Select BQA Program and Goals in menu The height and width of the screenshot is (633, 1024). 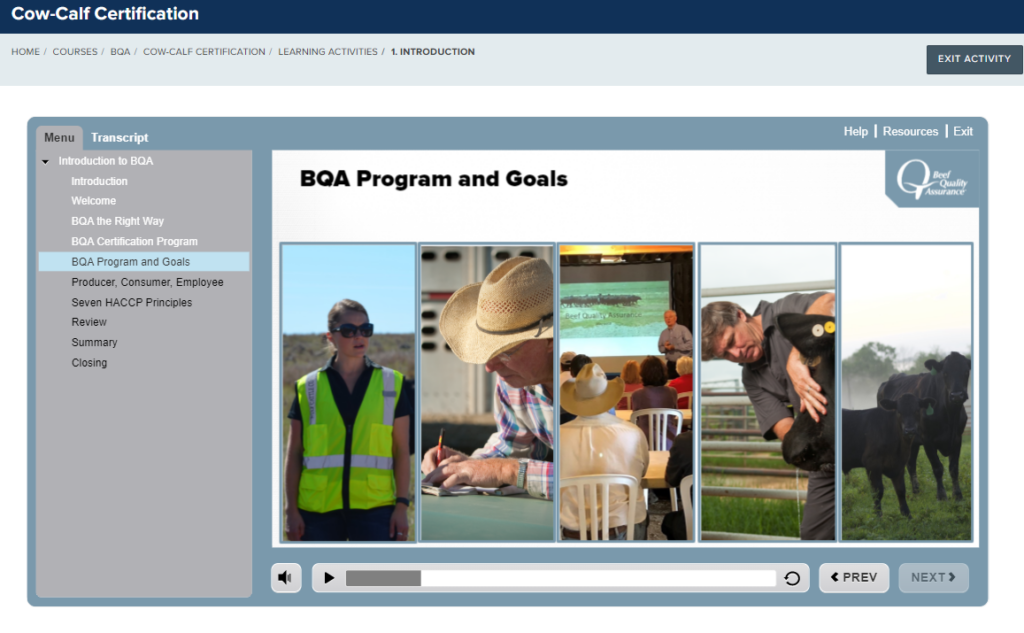144,261
